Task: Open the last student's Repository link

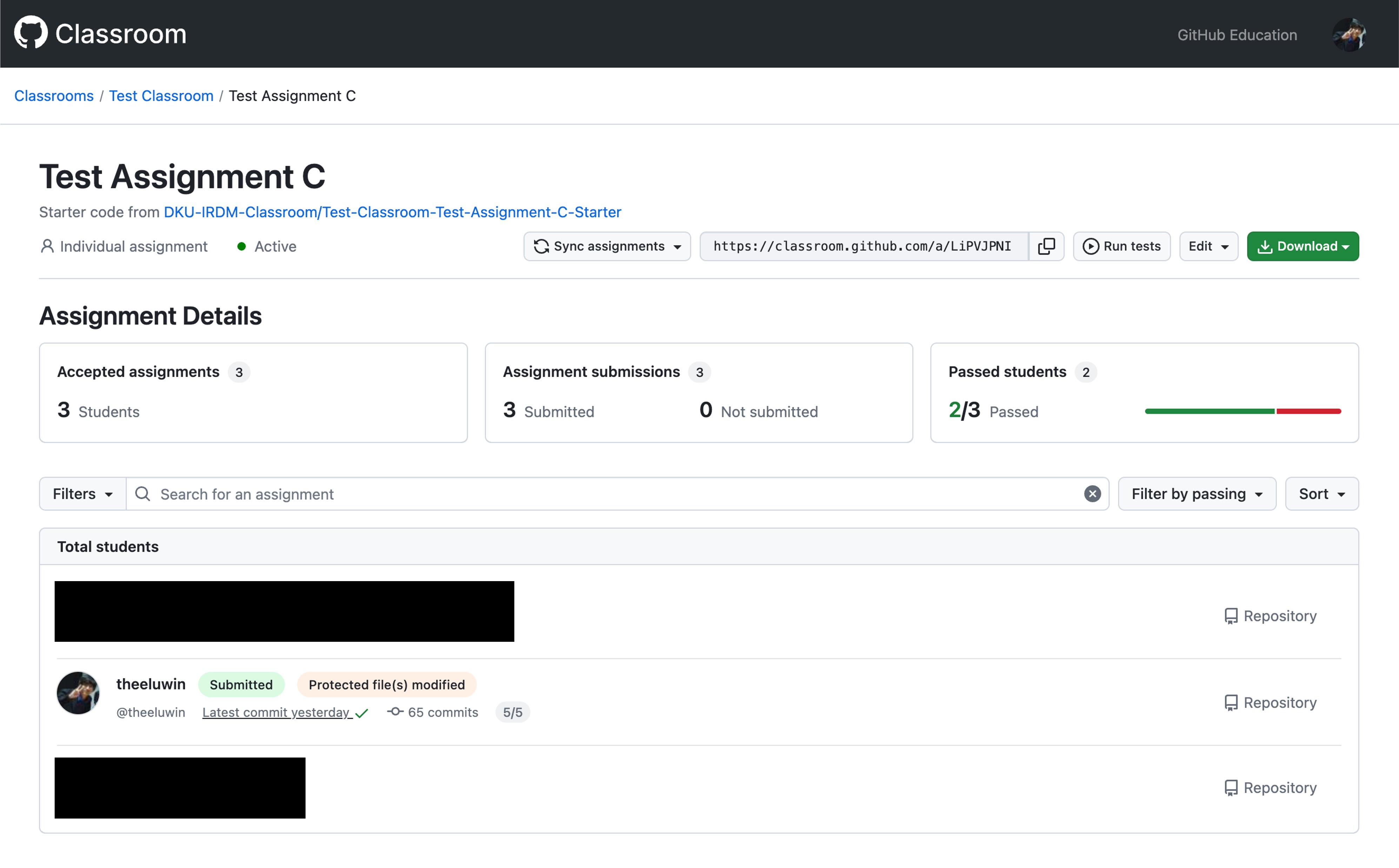Action: pyautogui.click(x=1270, y=788)
